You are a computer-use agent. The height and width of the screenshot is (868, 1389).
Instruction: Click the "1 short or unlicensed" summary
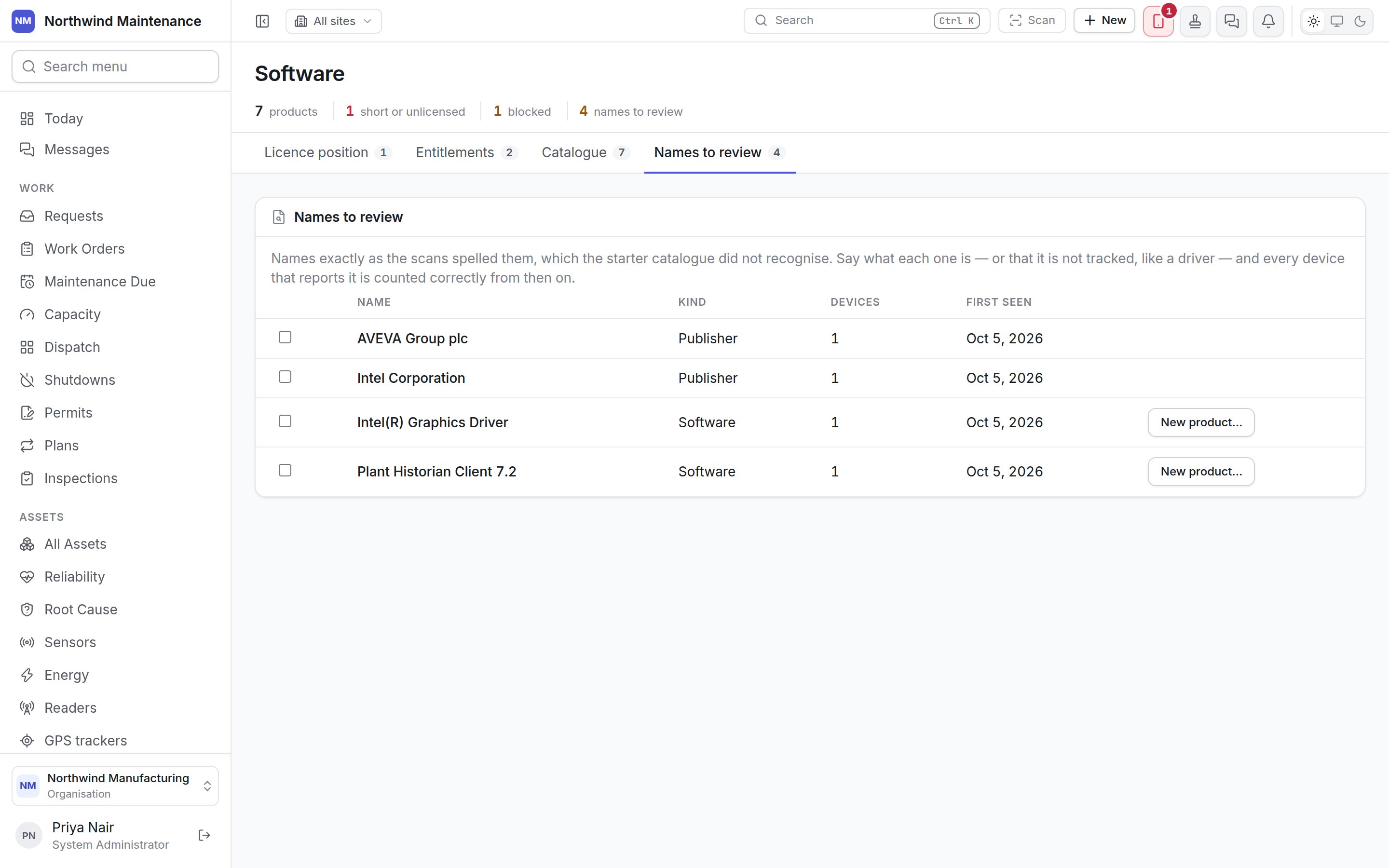coord(405,111)
